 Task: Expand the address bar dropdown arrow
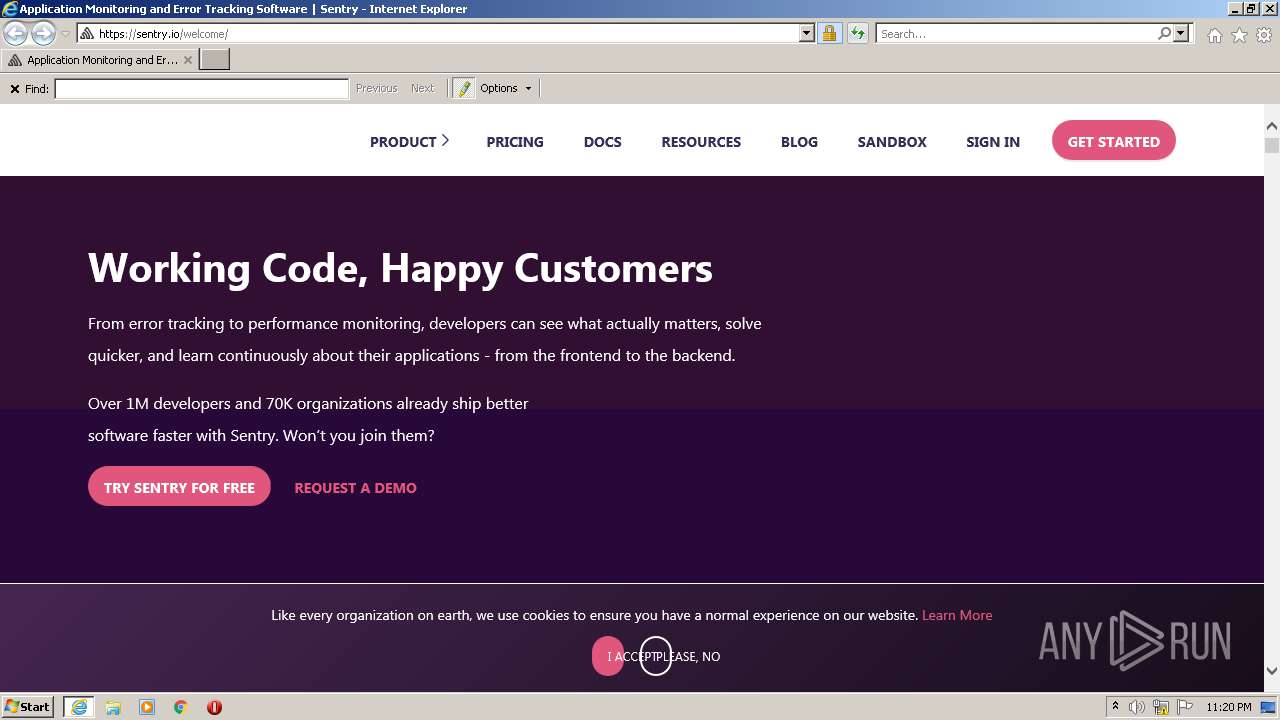(x=807, y=33)
